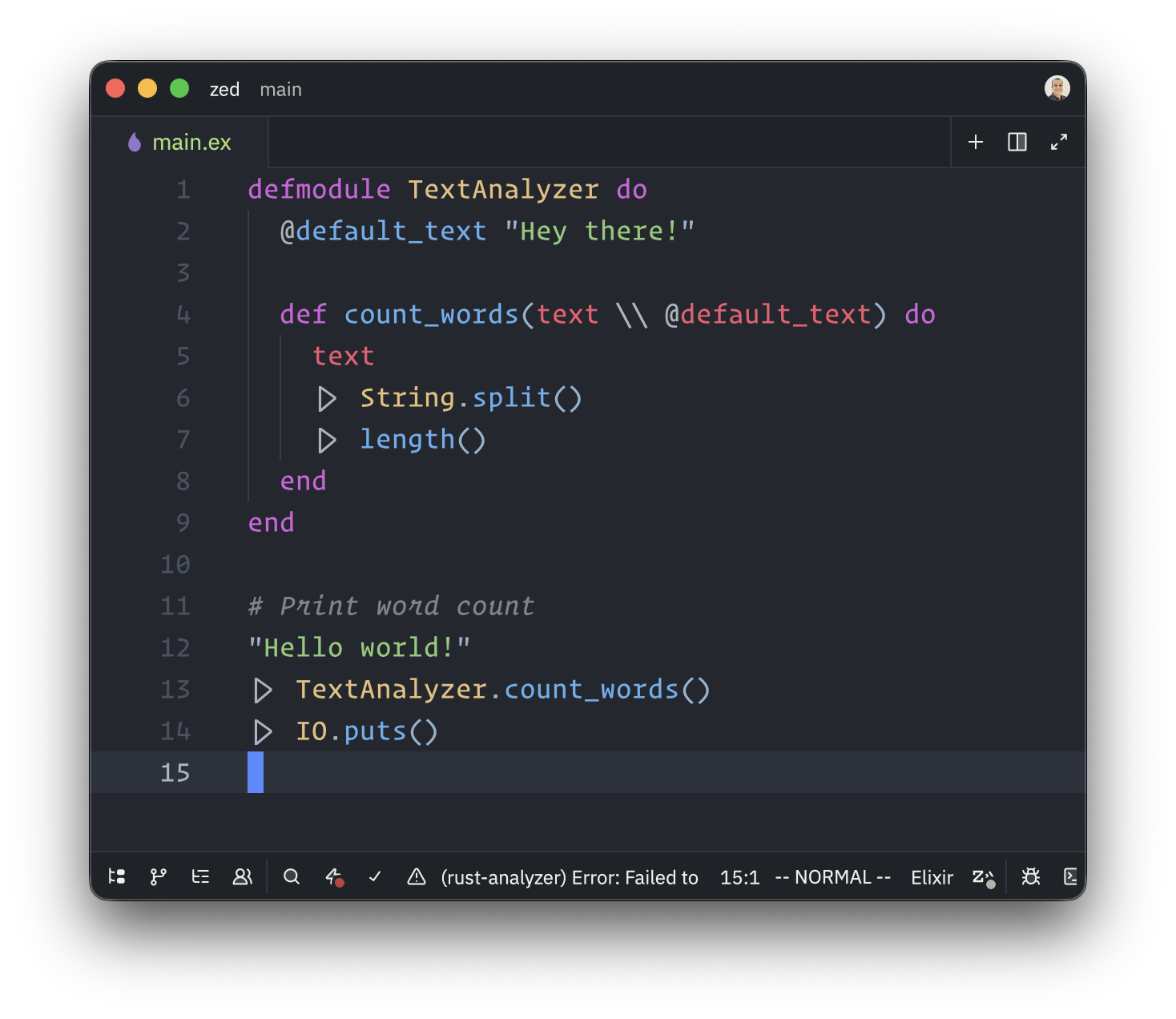
Task: Click the count_words function name on line 4
Action: tap(431, 314)
